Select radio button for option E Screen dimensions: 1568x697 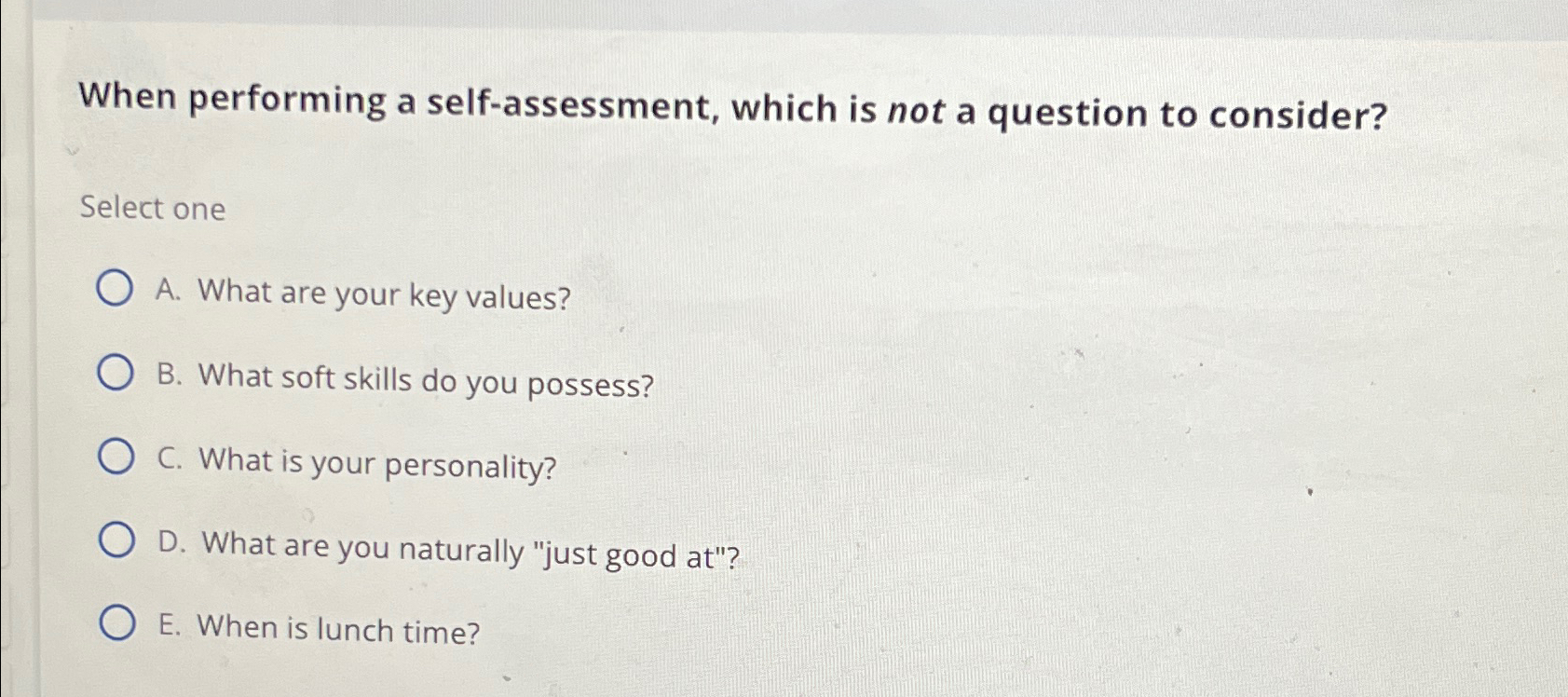pyautogui.click(x=116, y=623)
